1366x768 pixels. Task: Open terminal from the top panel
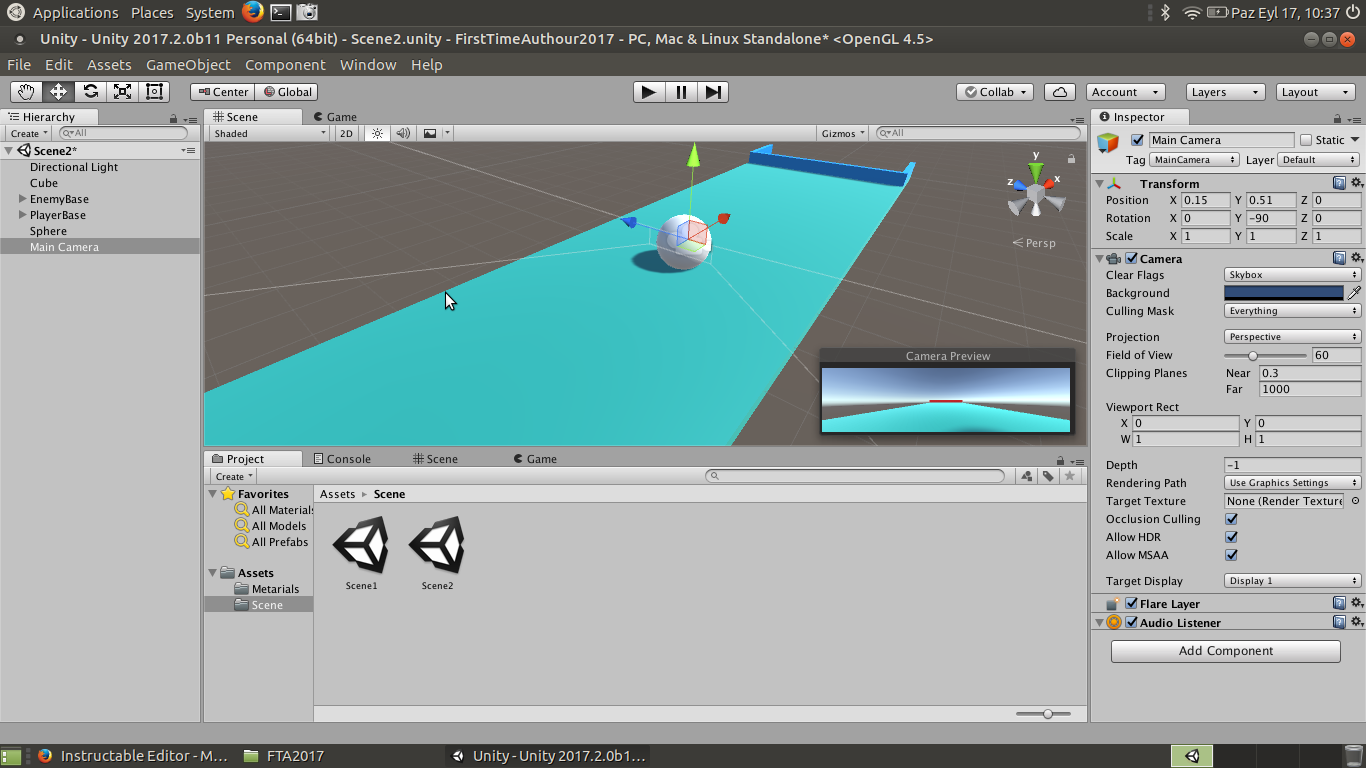tap(281, 13)
